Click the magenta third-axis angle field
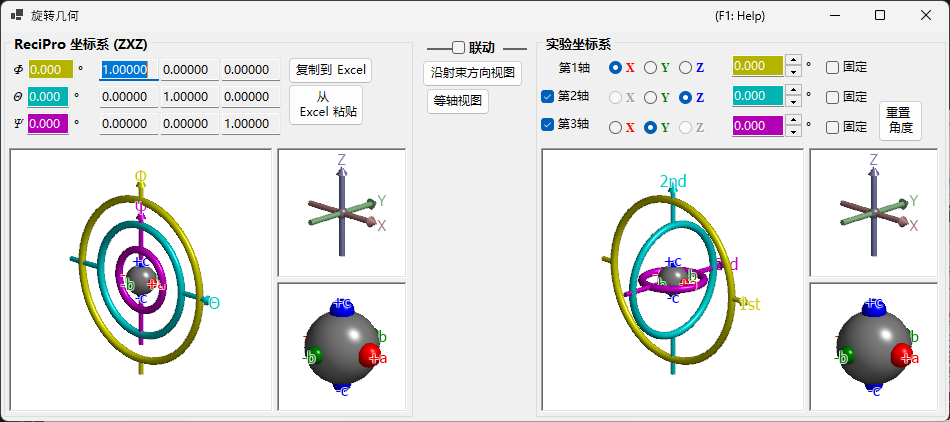 758,126
